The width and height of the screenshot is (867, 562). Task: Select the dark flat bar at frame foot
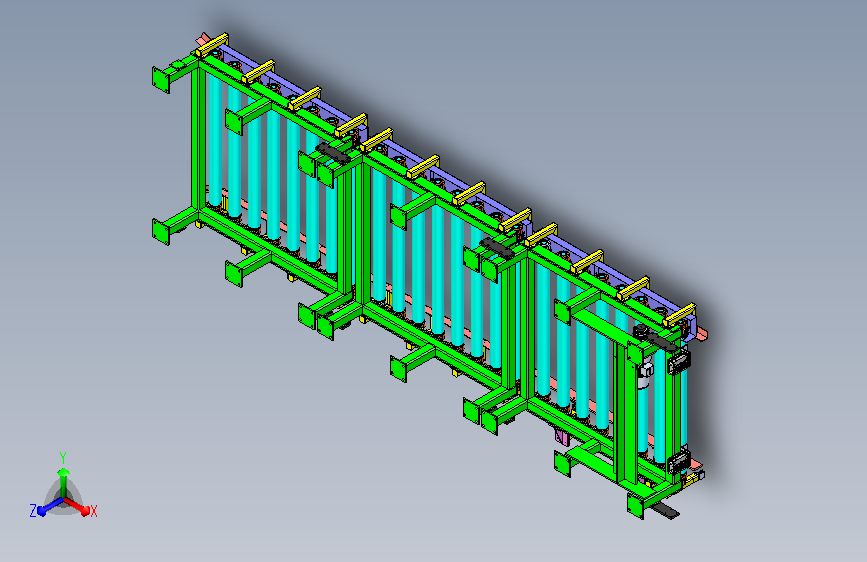666,510
